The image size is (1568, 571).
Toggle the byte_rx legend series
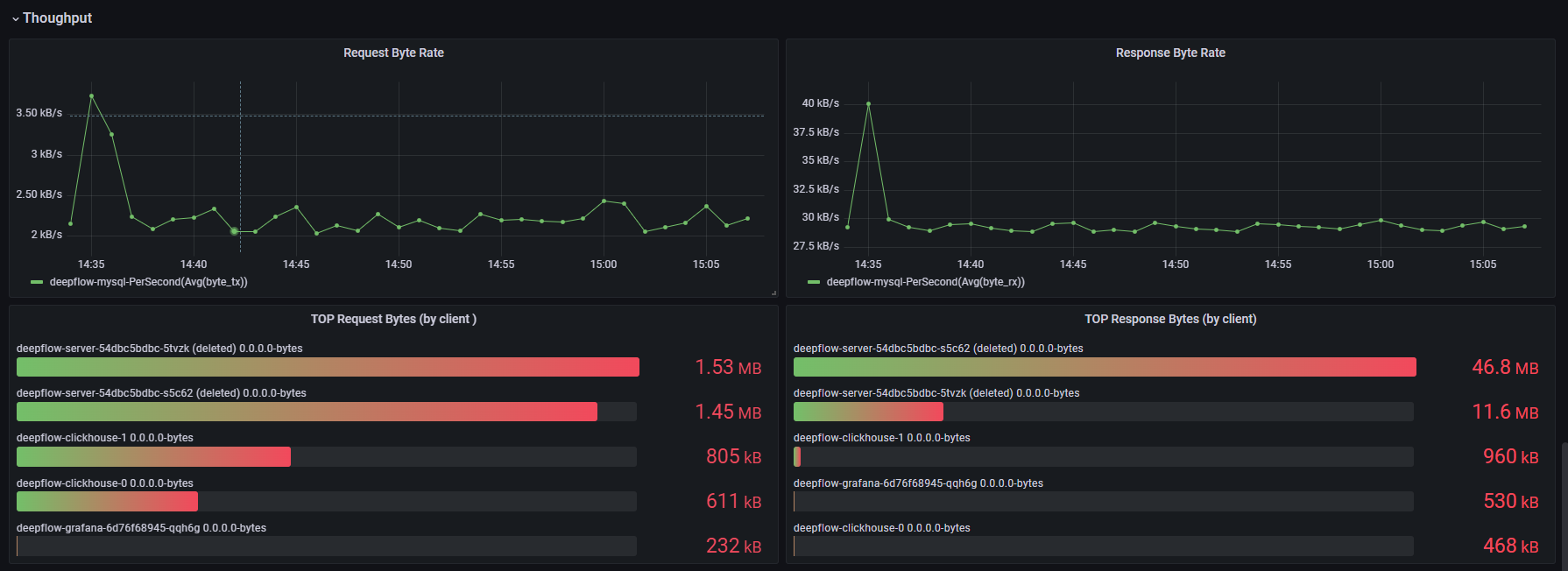coord(925,282)
